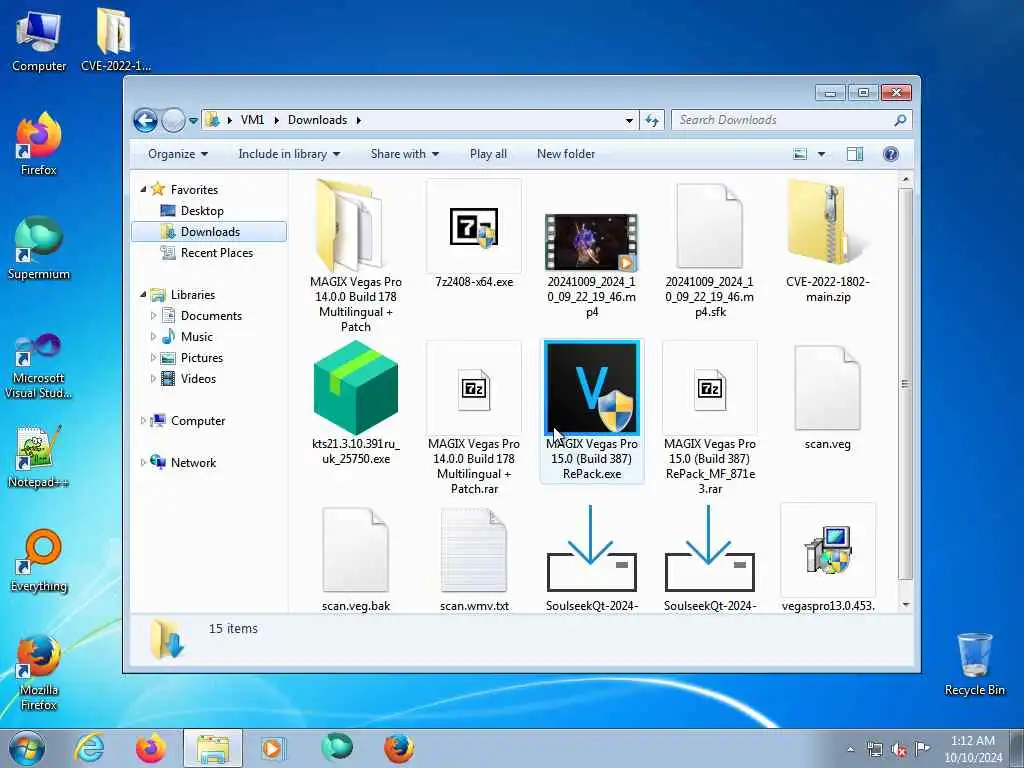
Task: Select the Notepad++ desktop shortcut
Action: [39, 456]
